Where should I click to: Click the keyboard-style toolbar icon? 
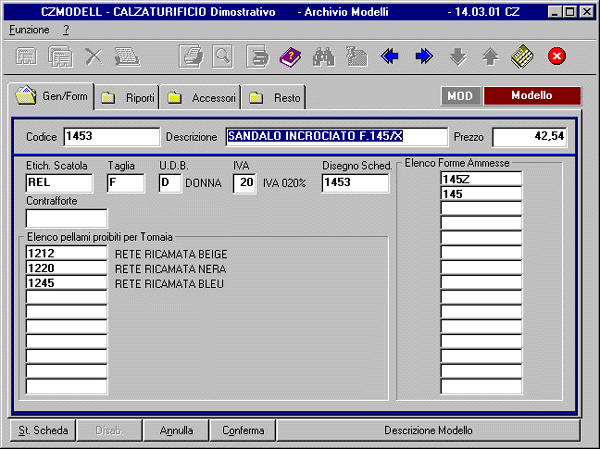pyautogui.click(x=127, y=57)
